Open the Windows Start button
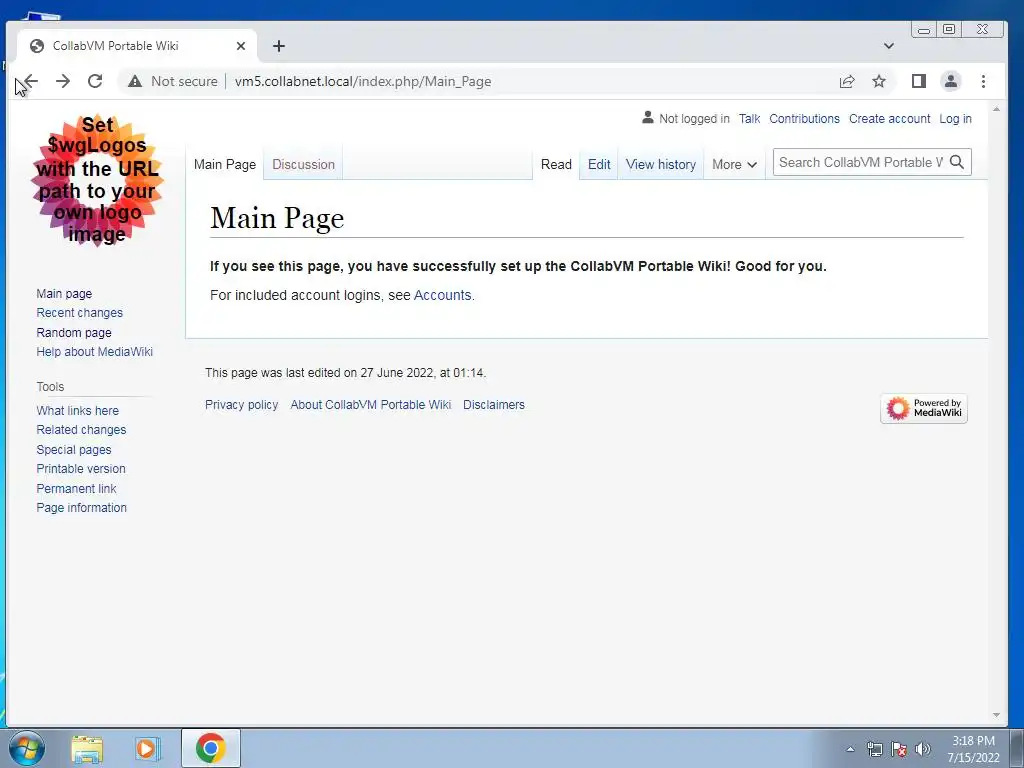This screenshot has width=1024, height=768. (27, 748)
